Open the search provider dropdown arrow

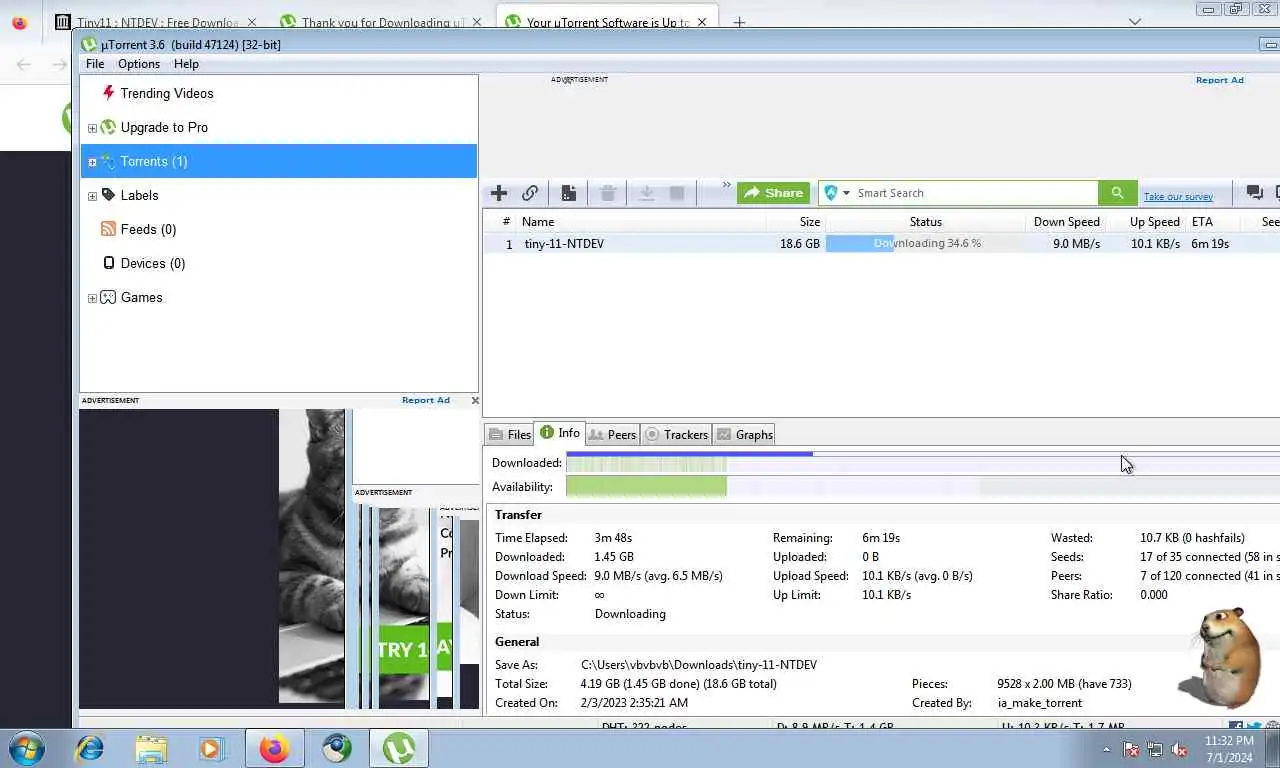[846, 193]
